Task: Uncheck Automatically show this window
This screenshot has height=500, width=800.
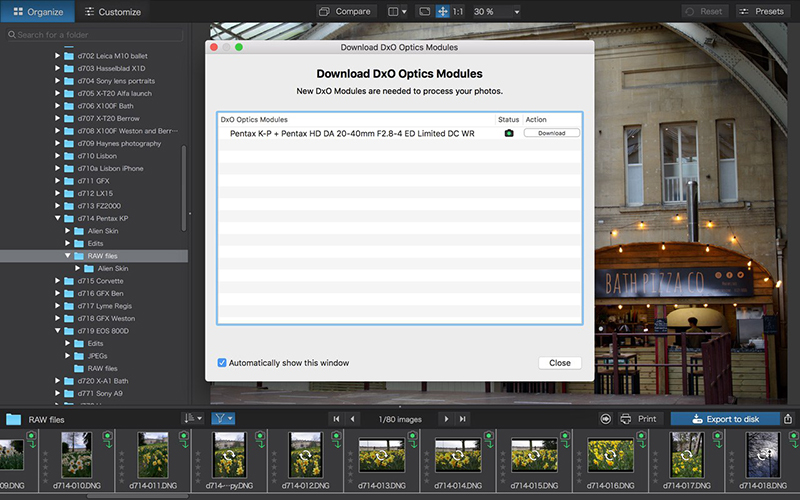Action: [222, 363]
